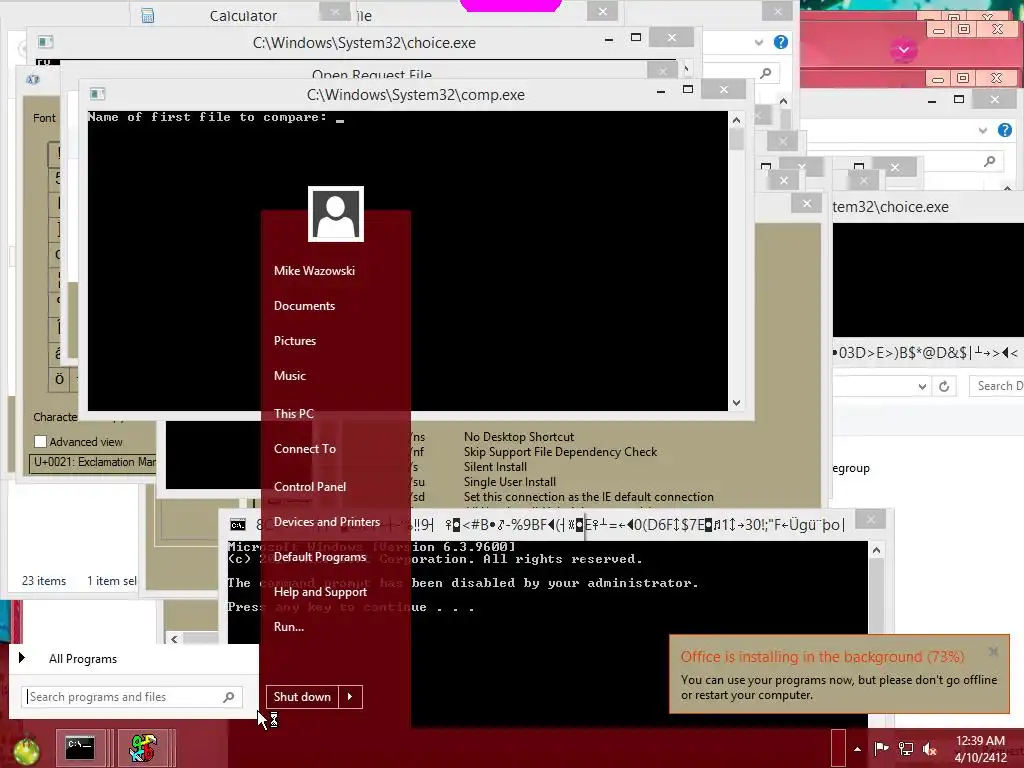Viewport: 1024px width, 768px height.
Task: Click cmd icon in disabled prompt window
Action: point(238,525)
